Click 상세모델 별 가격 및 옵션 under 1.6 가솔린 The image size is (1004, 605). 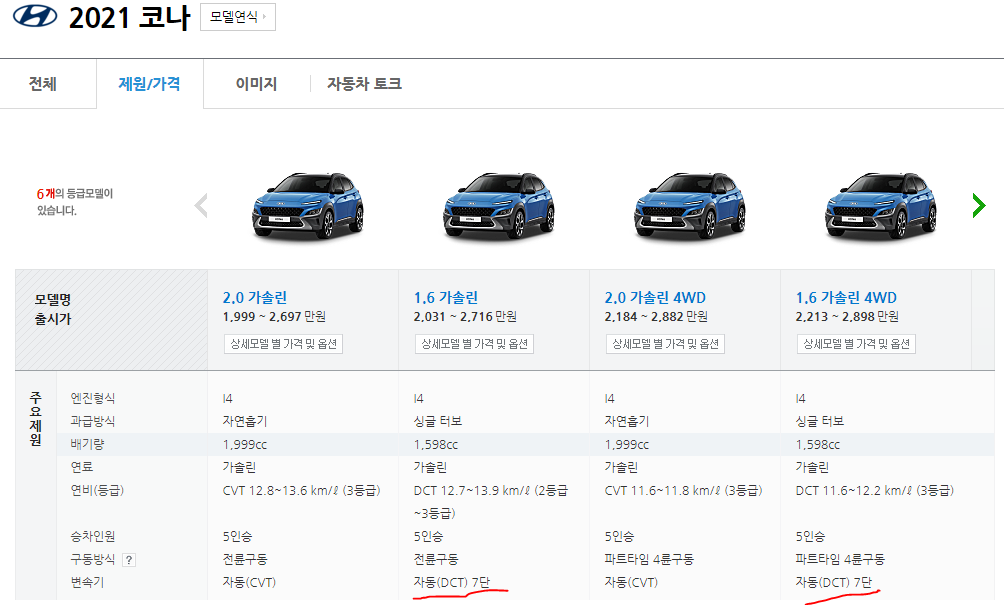474,344
